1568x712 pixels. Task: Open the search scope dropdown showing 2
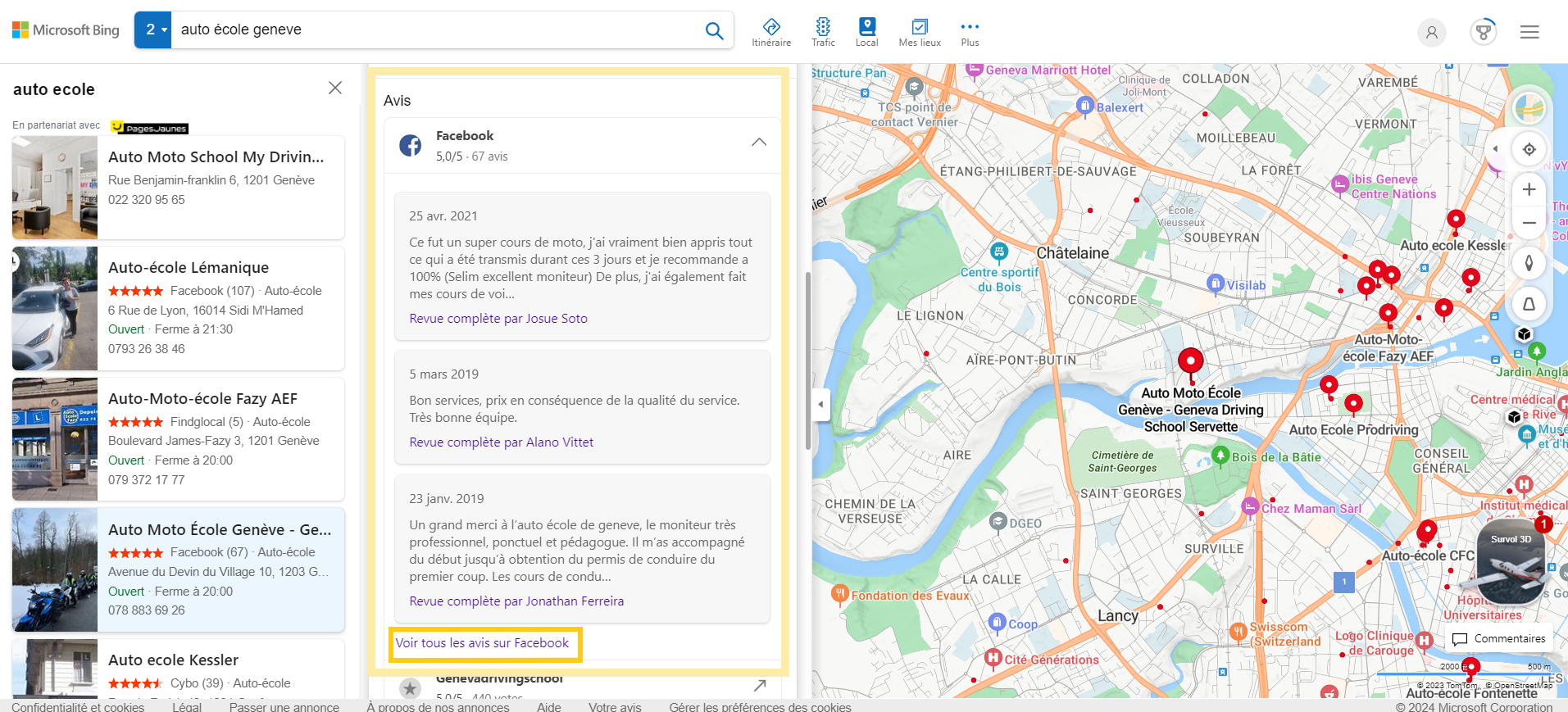point(153,30)
